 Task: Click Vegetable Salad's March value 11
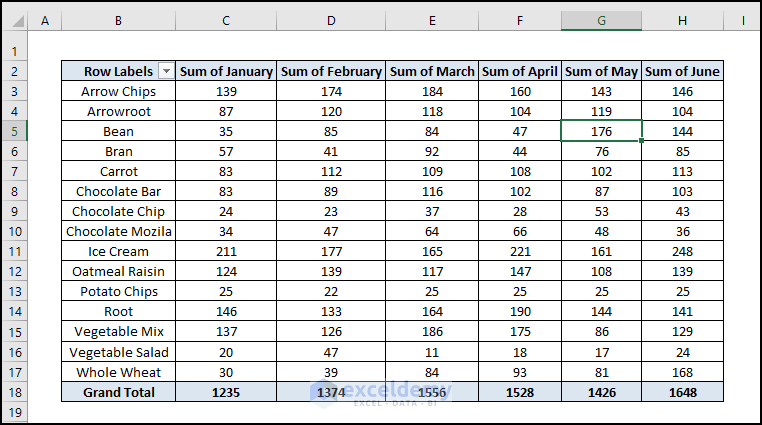[432, 352]
